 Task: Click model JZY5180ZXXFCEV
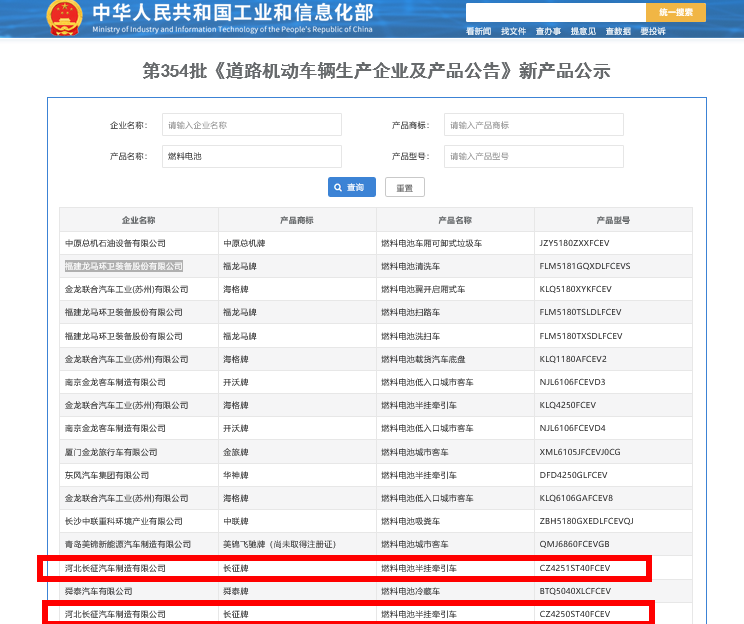point(574,243)
